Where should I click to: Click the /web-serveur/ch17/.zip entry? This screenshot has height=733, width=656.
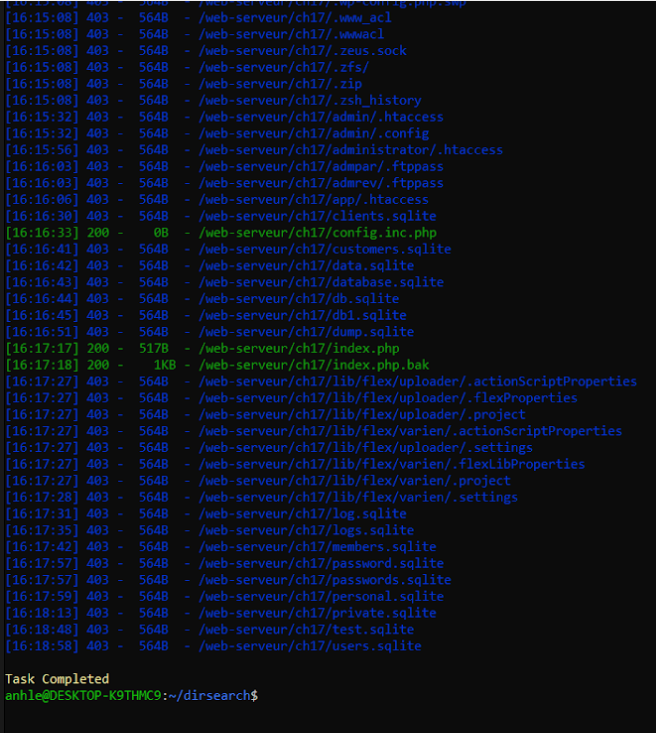280,84
